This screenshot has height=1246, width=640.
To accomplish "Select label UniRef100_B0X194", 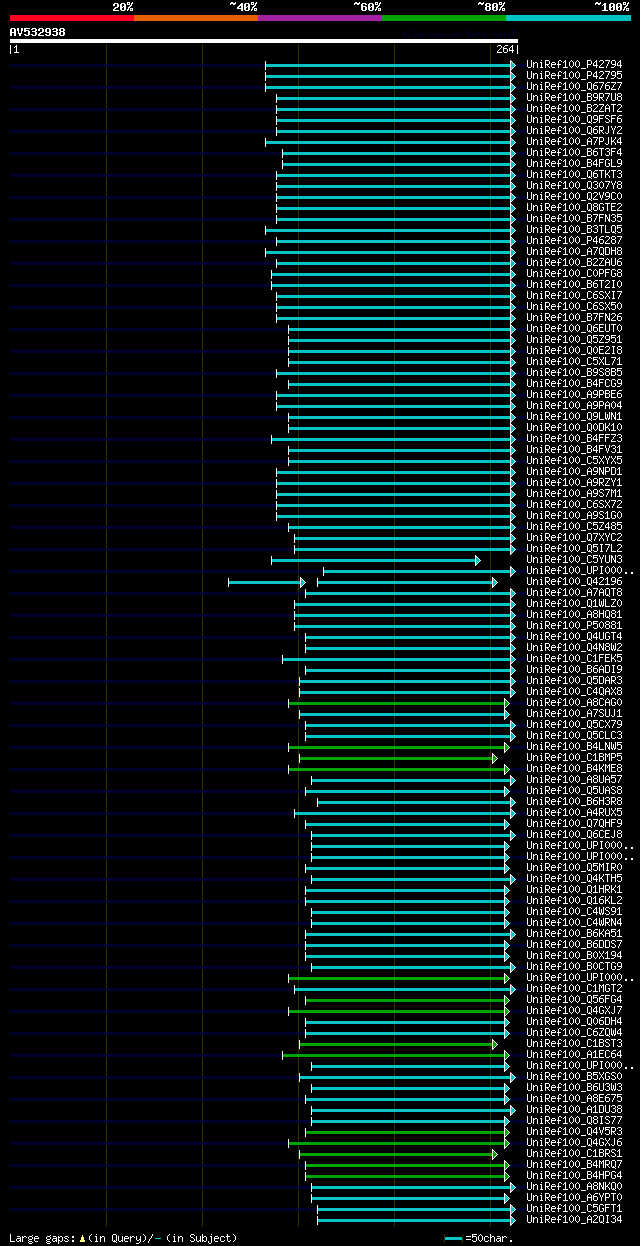I will (574, 956).
